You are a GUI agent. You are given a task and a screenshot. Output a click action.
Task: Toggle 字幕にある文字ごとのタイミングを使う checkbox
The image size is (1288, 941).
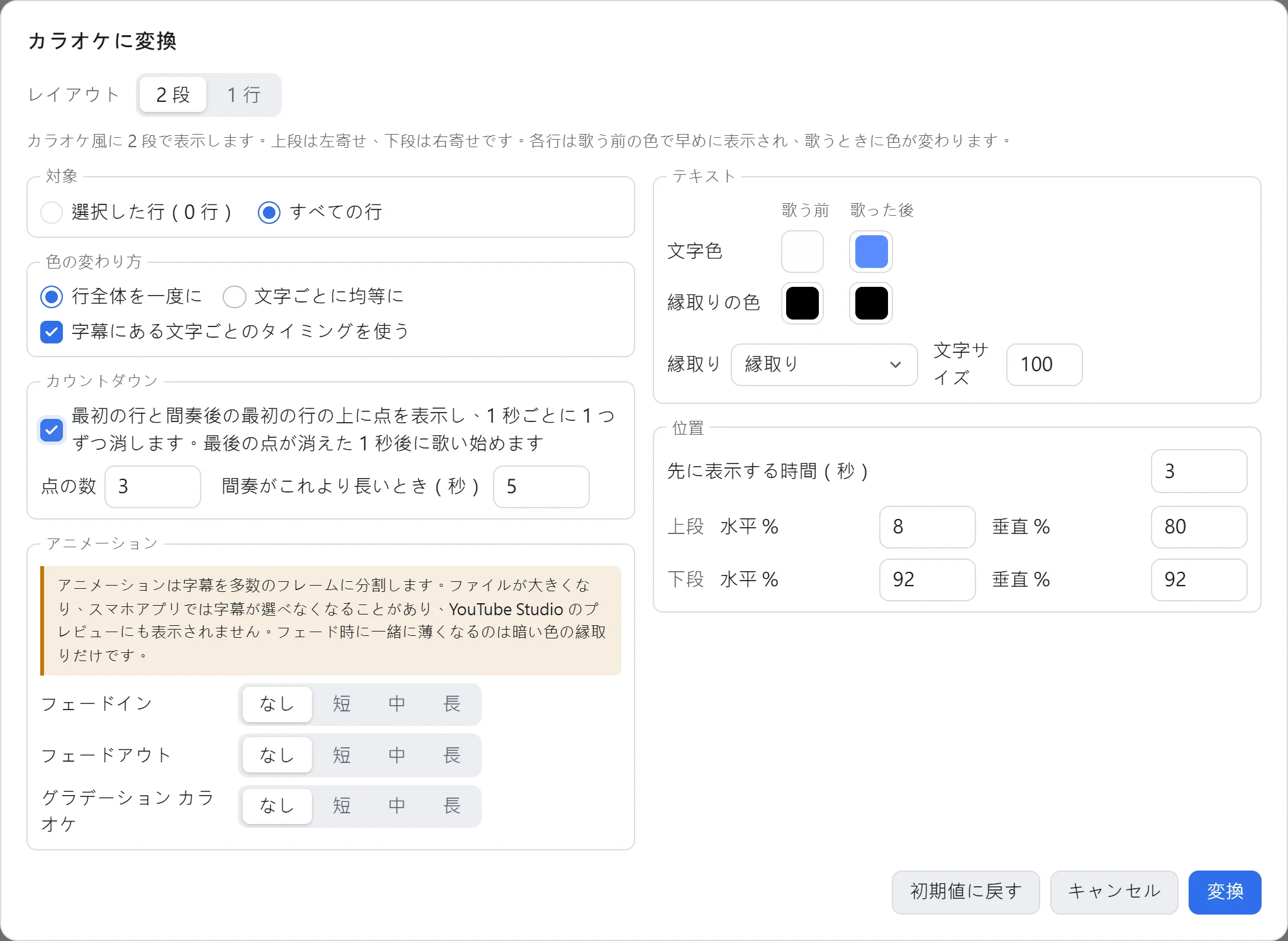click(52, 332)
